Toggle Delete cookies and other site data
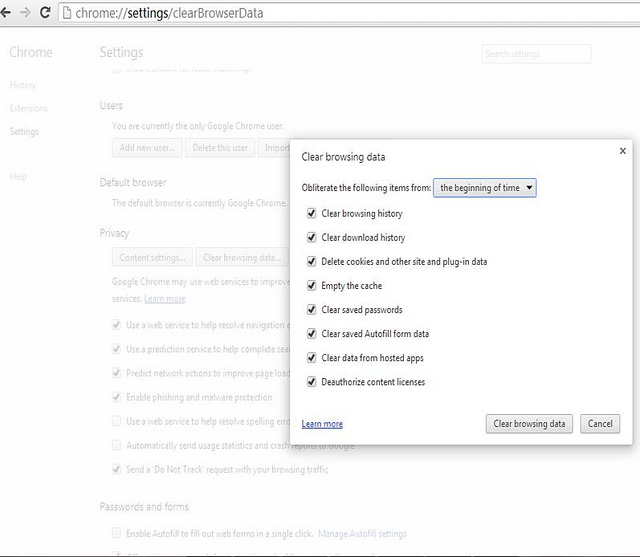640x557 pixels. click(311, 262)
